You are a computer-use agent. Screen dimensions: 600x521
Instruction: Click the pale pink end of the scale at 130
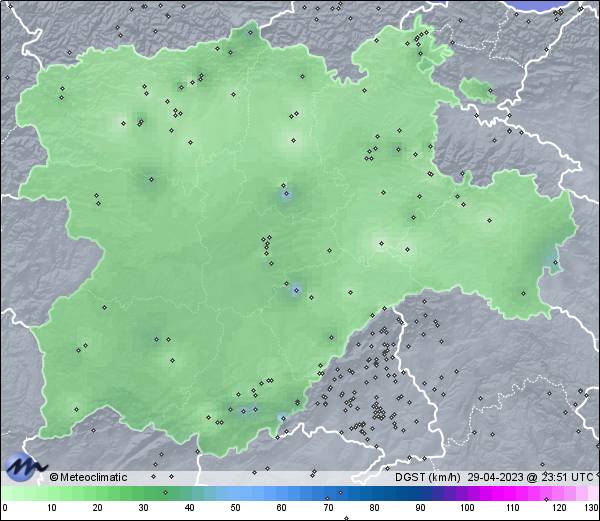tap(591, 494)
